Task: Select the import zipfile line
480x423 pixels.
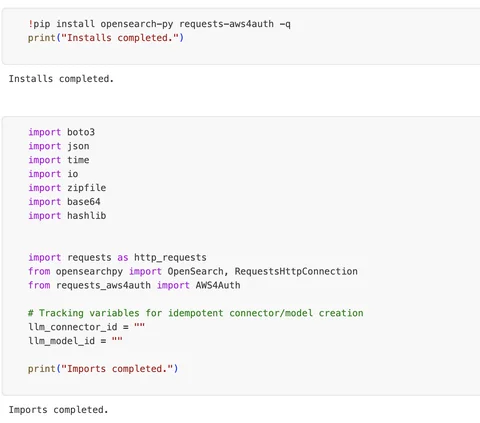Action: 67,188
